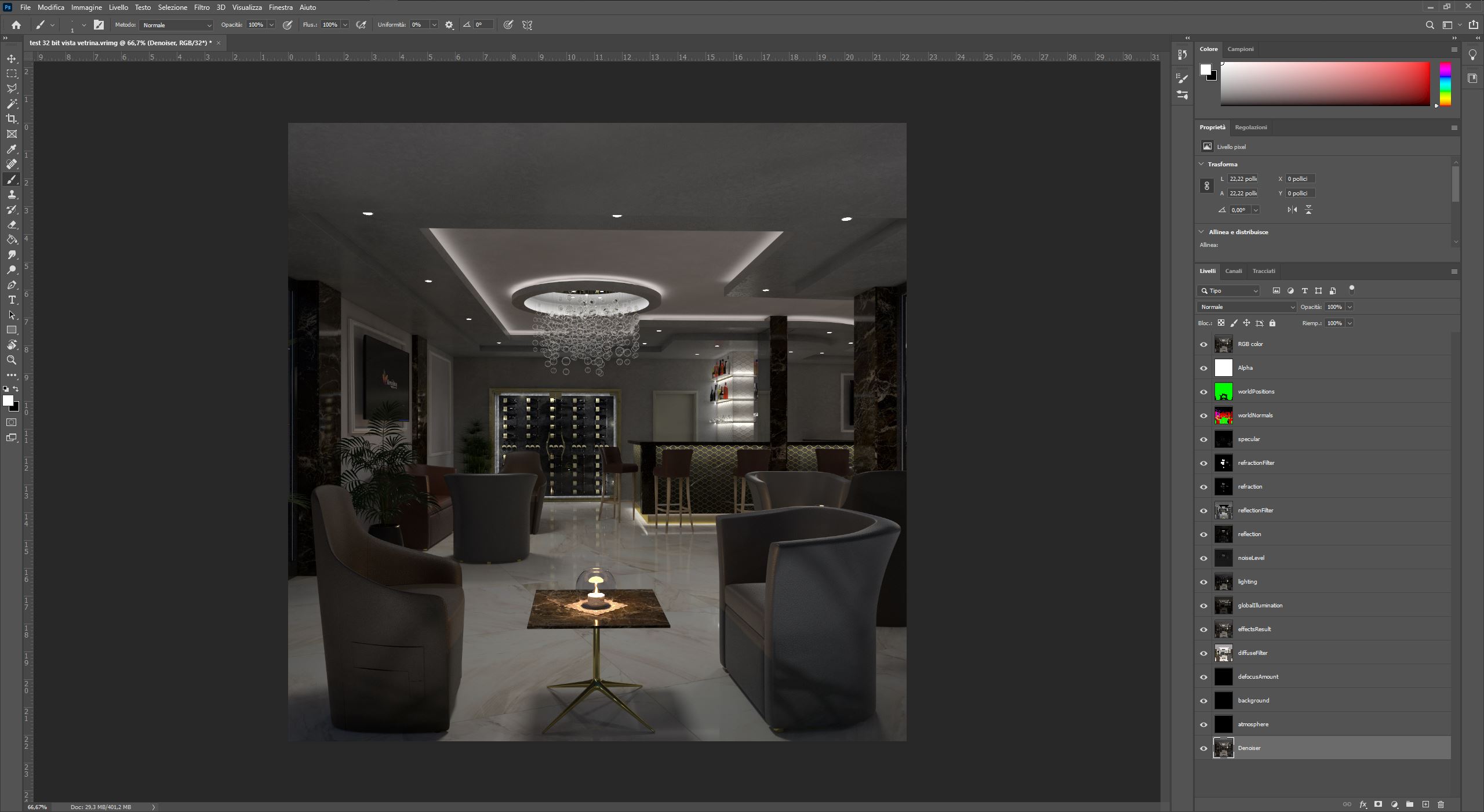Open the Regolazioni panel tab

click(1250, 128)
